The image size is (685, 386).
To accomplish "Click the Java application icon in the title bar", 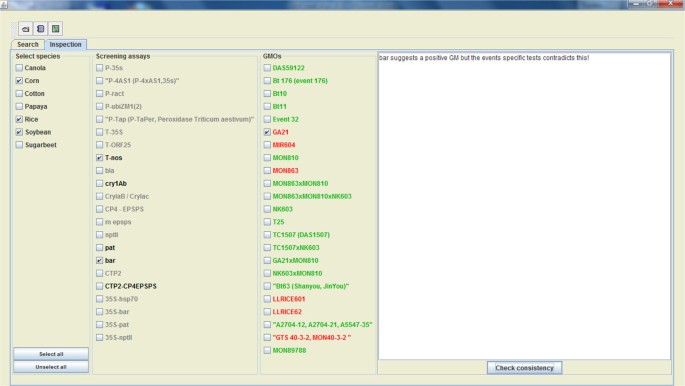I will coord(4,4).
